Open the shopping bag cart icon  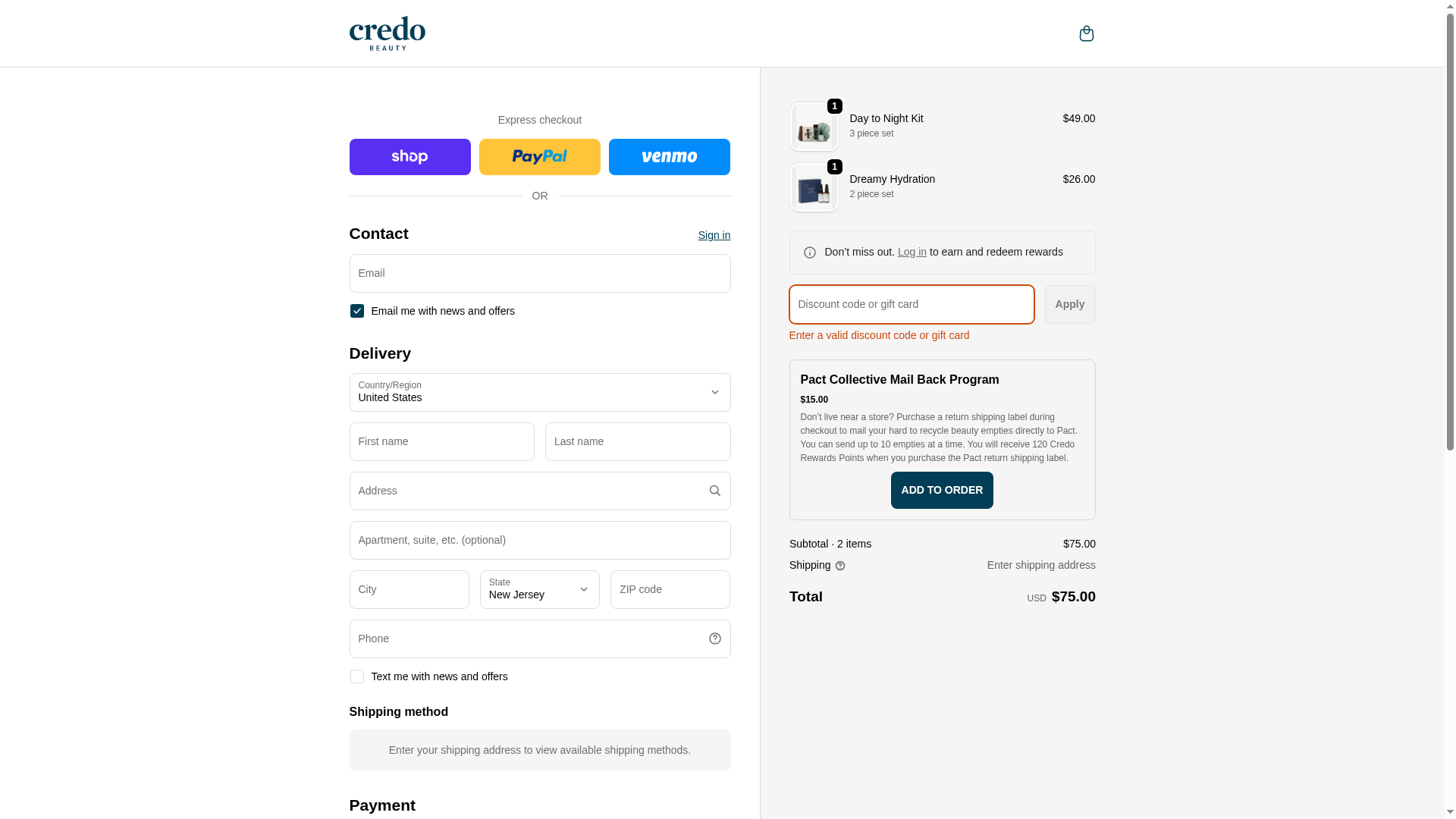coord(1086,33)
